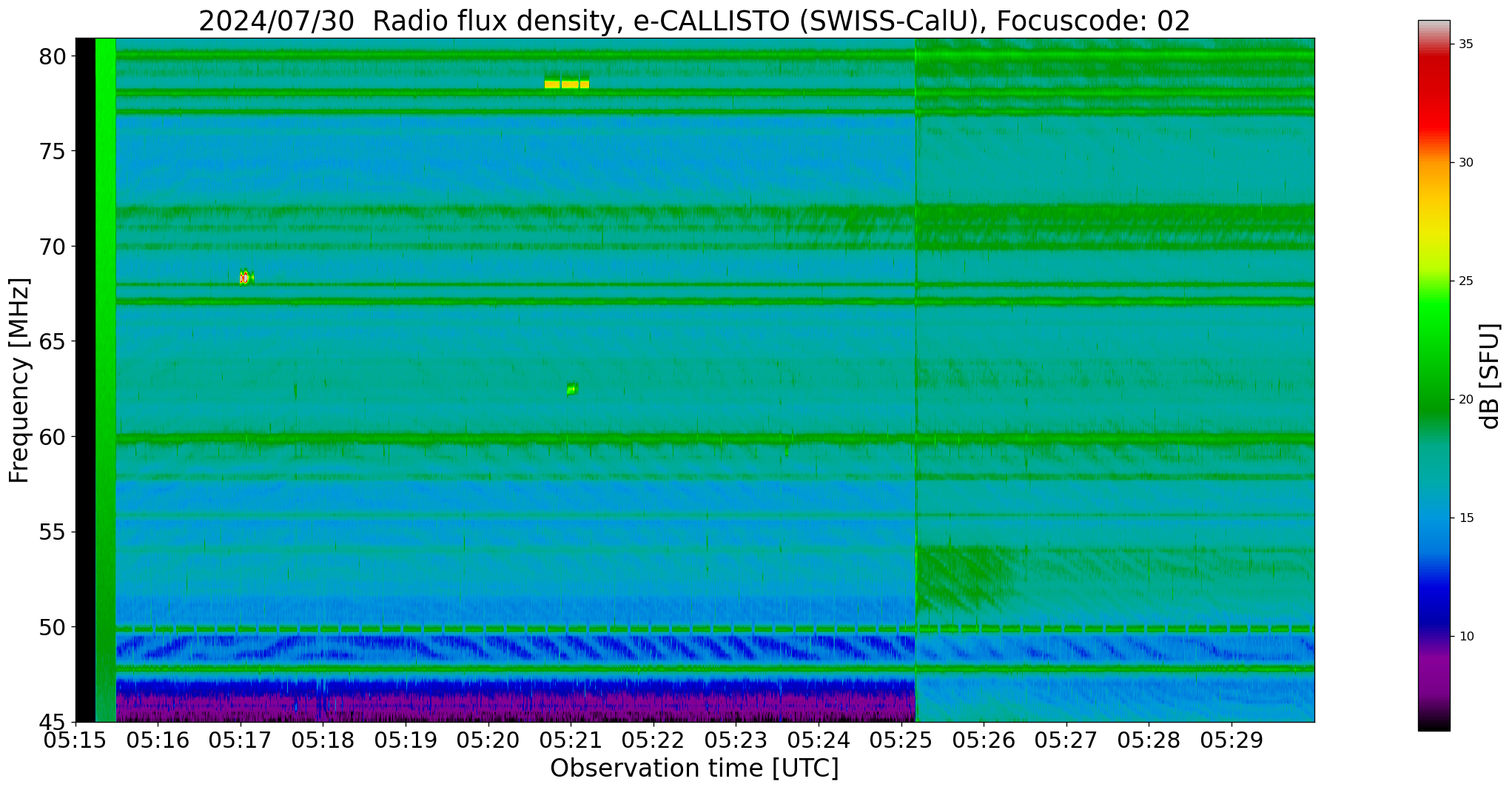This screenshot has width=1512, height=790.
Task: Click the colorbar 35 tick label
Action: pyautogui.click(x=1466, y=44)
